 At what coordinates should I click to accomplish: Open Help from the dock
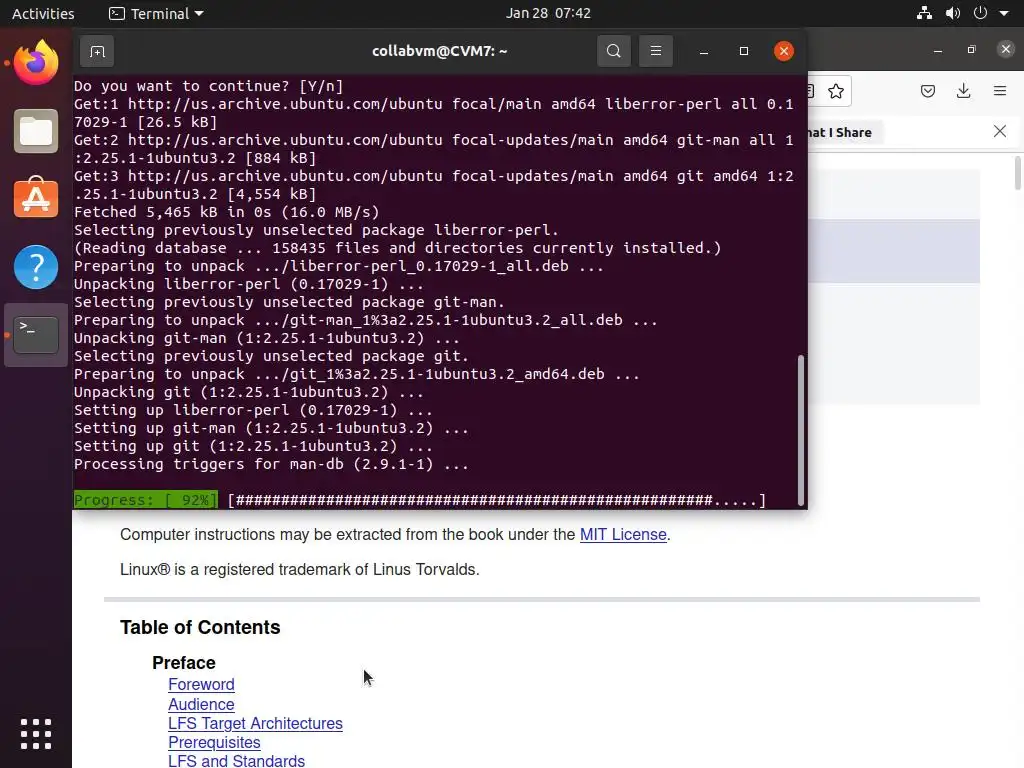pos(36,266)
